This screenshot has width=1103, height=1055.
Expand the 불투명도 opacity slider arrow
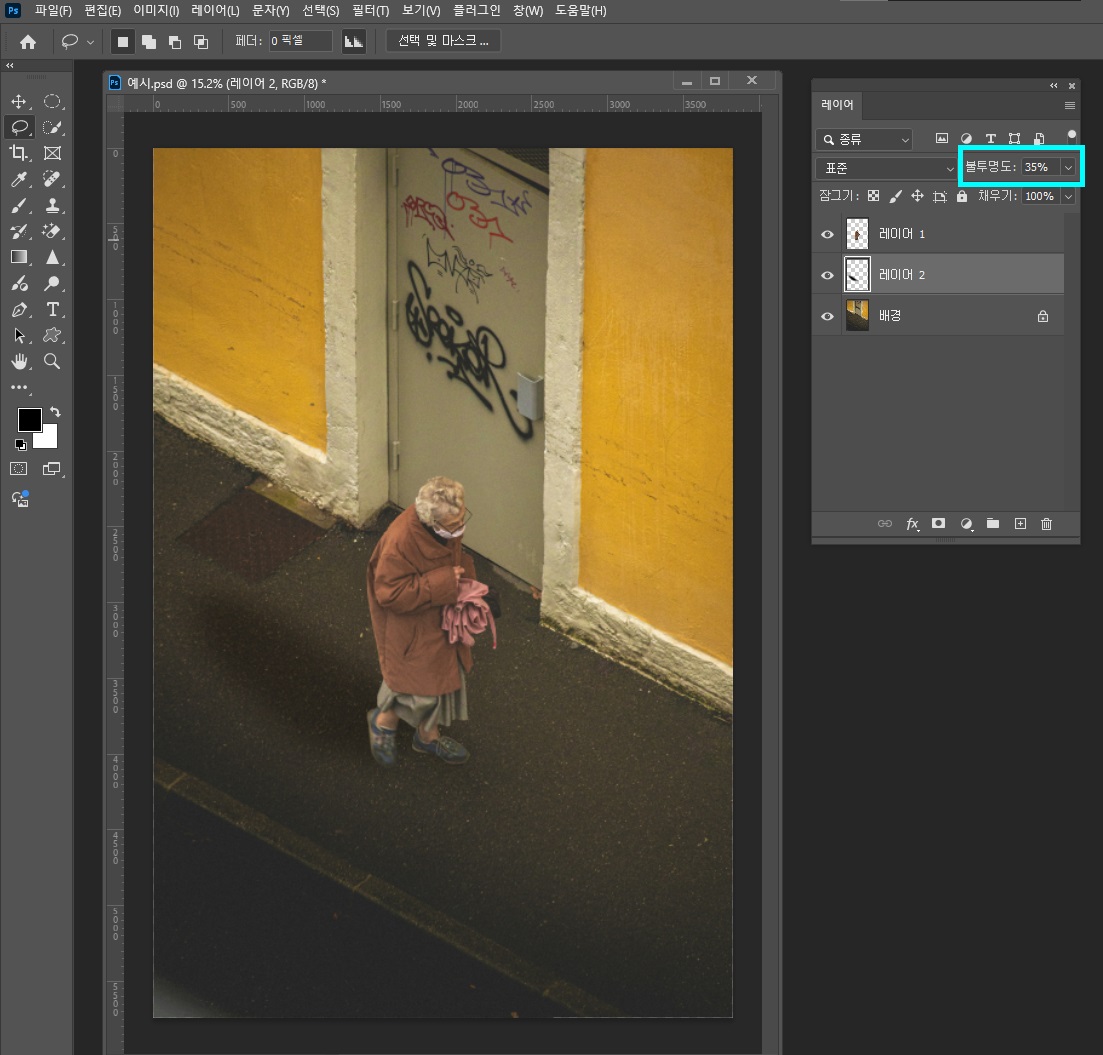1068,167
